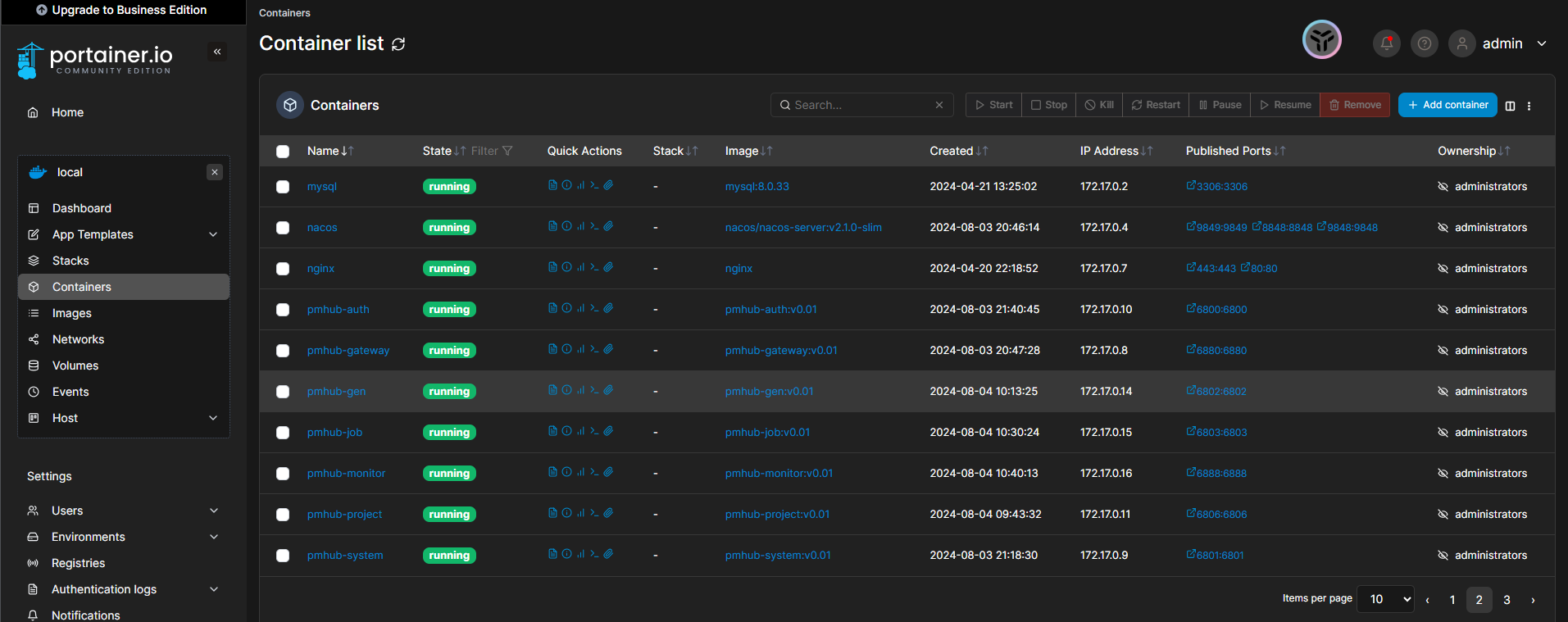Expand the Host submenu chevron

[x=213, y=418]
